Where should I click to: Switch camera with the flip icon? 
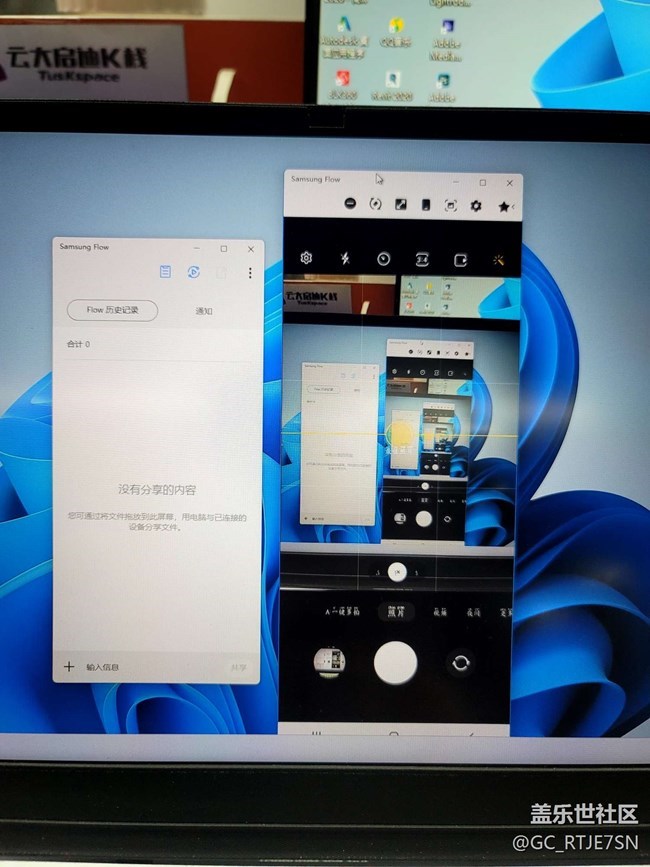click(x=461, y=662)
